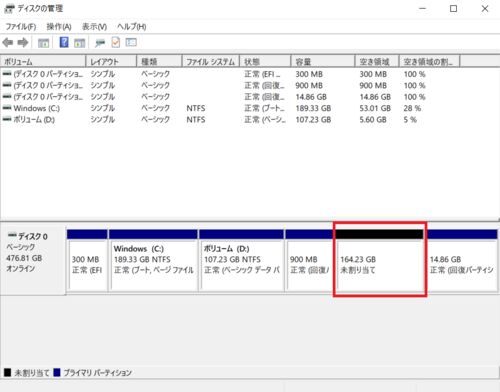Sort by the ボリューム column header
This screenshot has height=392, width=500.
(43, 62)
